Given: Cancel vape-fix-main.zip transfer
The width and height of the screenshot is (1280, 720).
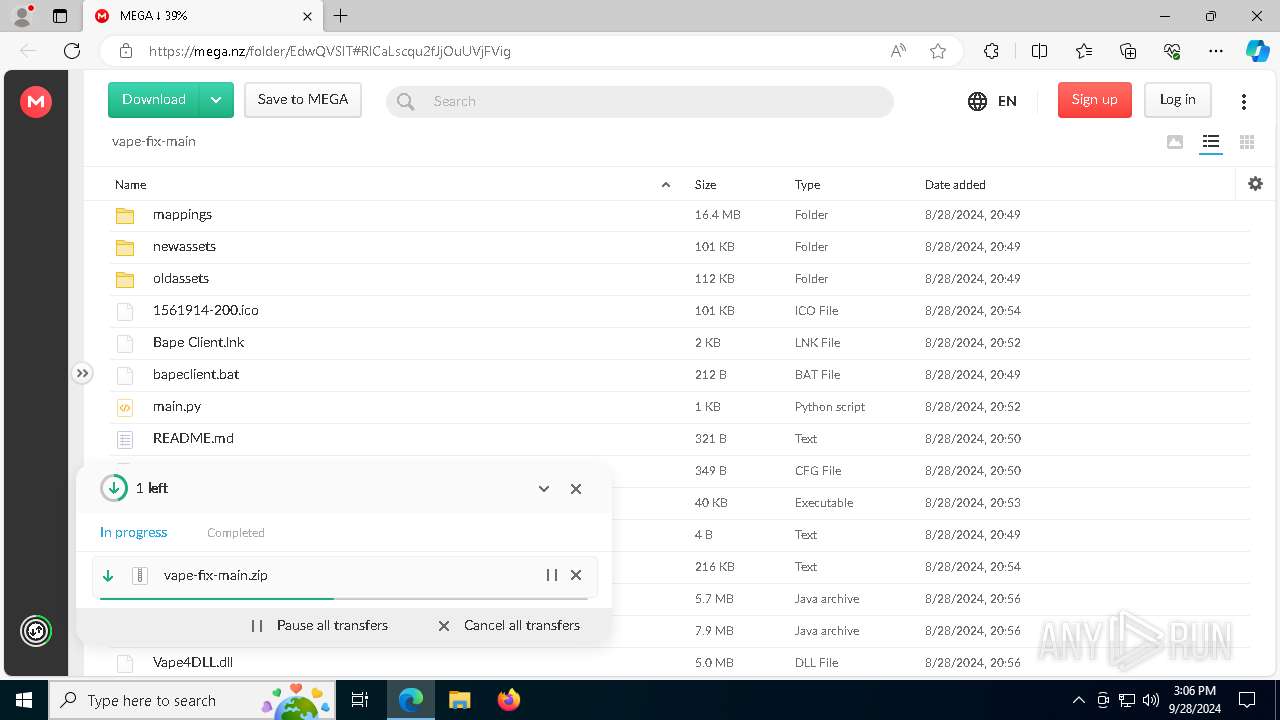Looking at the screenshot, I should click(x=576, y=575).
